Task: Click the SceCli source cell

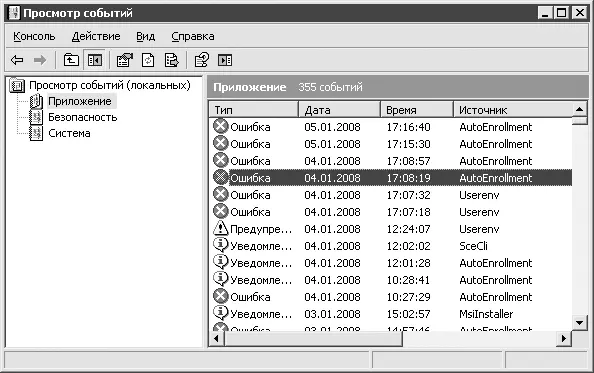Action: point(473,246)
